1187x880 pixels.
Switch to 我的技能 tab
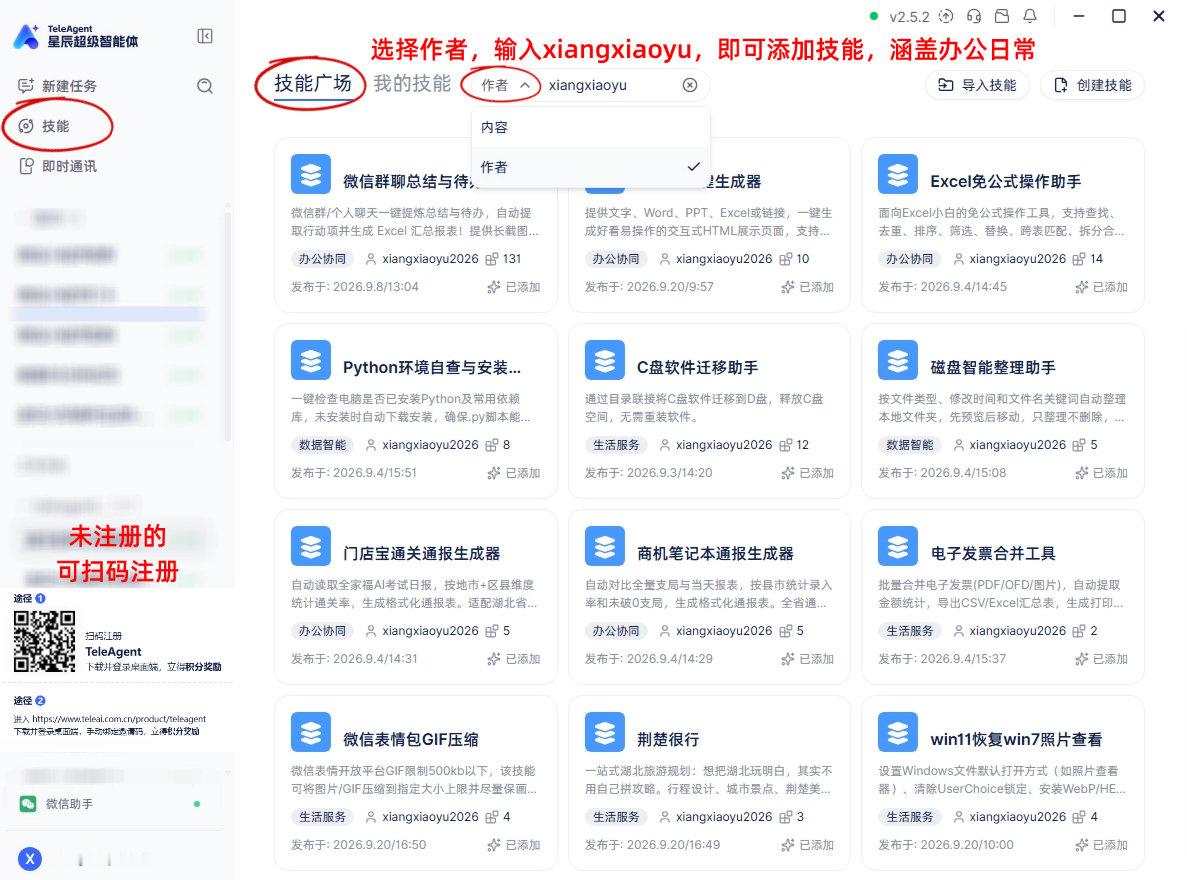412,83
